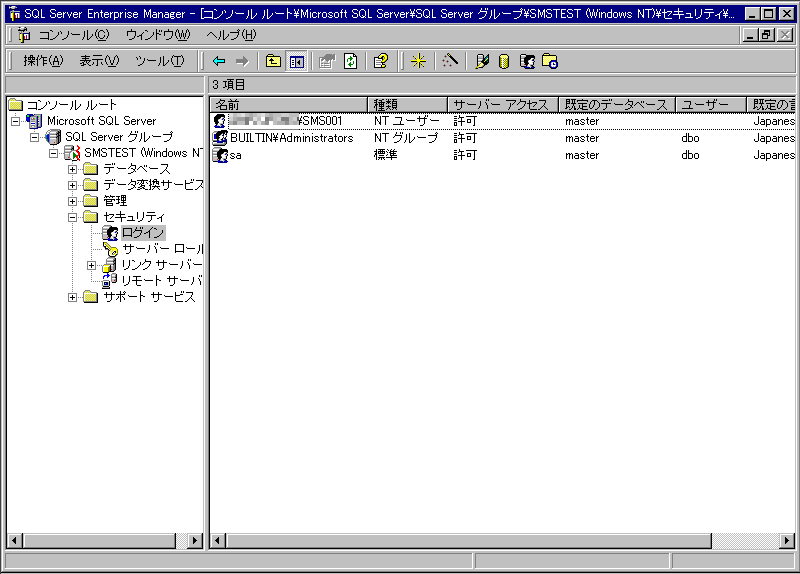This screenshot has height=574, width=800.
Task: Click the left arrow of list scrollbar
Action: 218,540
